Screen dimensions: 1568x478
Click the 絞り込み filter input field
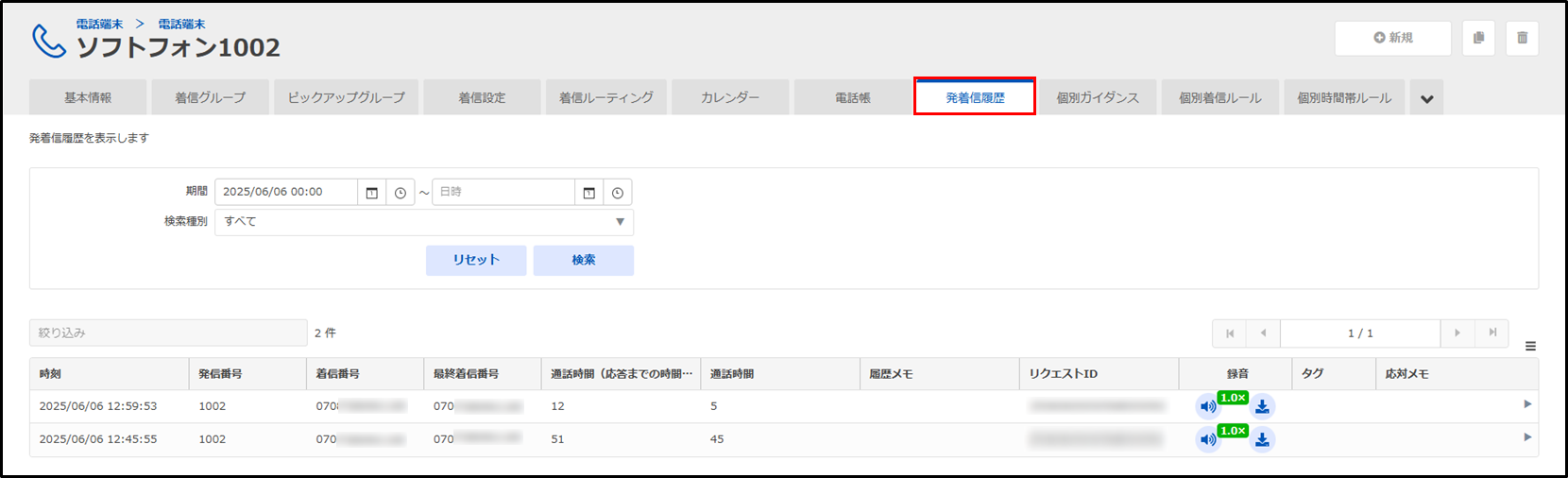[168, 333]
